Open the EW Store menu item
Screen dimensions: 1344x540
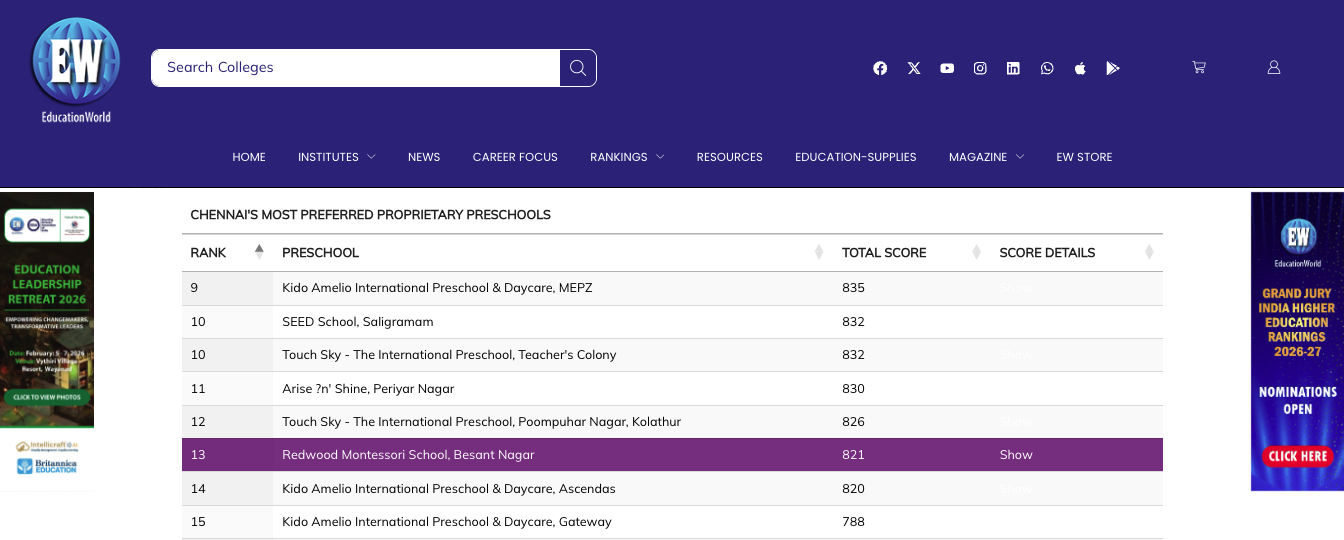pyautogui.click(x=1084, y=157)
